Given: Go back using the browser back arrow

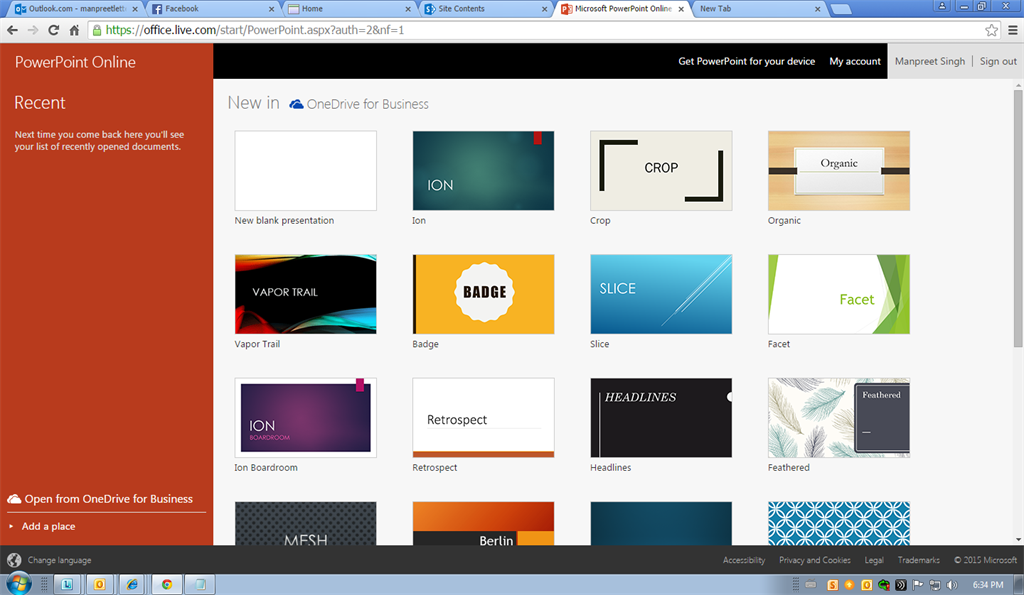Looking at the screenshot, I should pyautogui.click(x=12, y=30).
